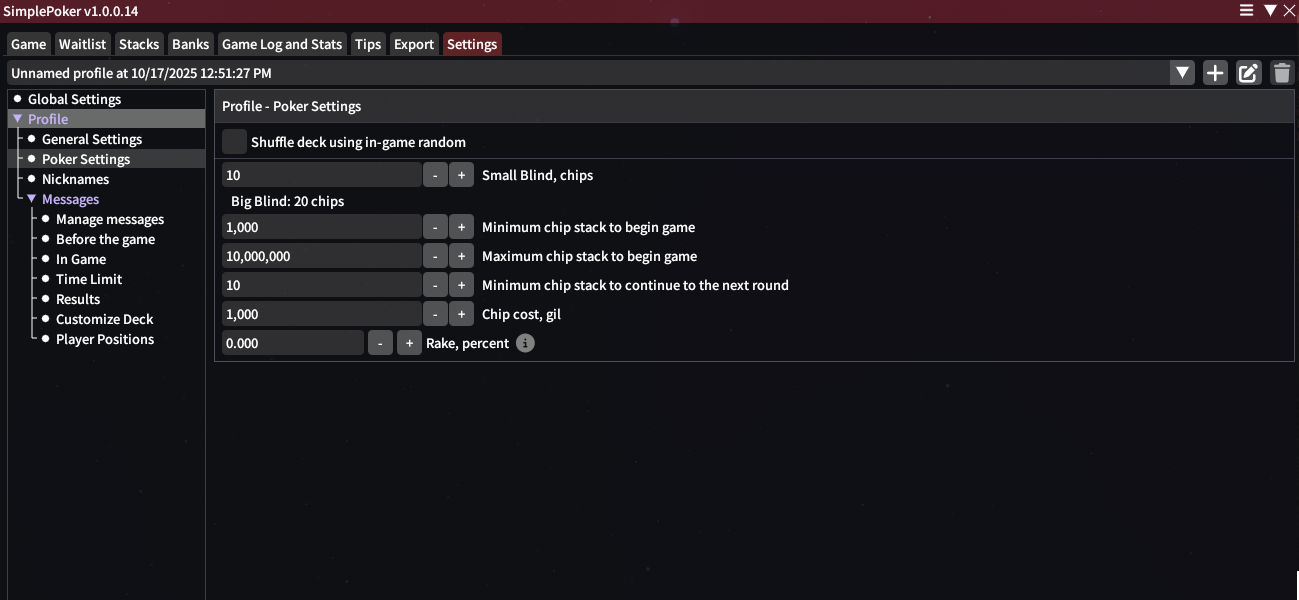The image size is (1299, 600).
Task: Click the edit profile name icon
Action: coord(1248,73)
